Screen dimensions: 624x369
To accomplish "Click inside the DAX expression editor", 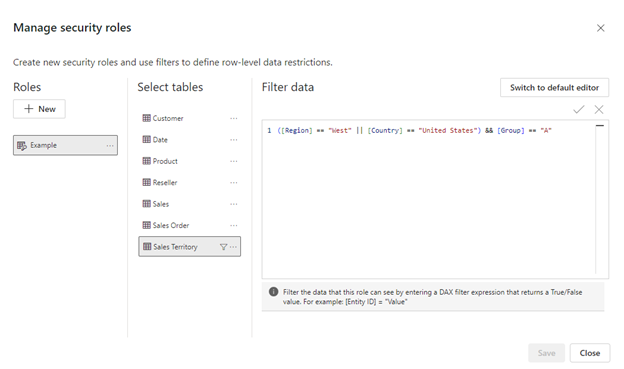I will (429, 199).
